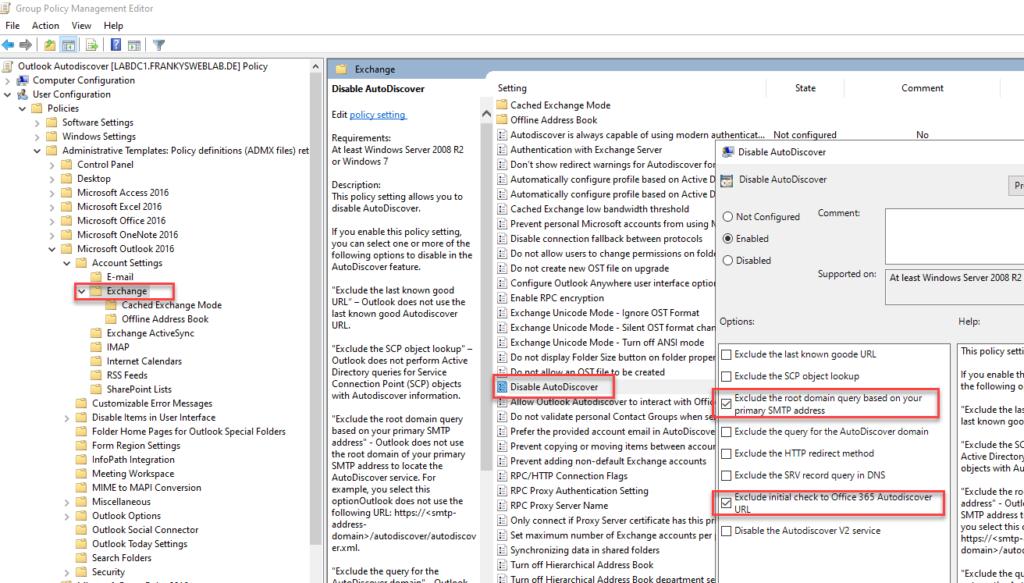This screenshot has width=1024, height=583.
Task: Click the setting icon for Authentication with Exchange Server
Action: (x=502, y=150)
